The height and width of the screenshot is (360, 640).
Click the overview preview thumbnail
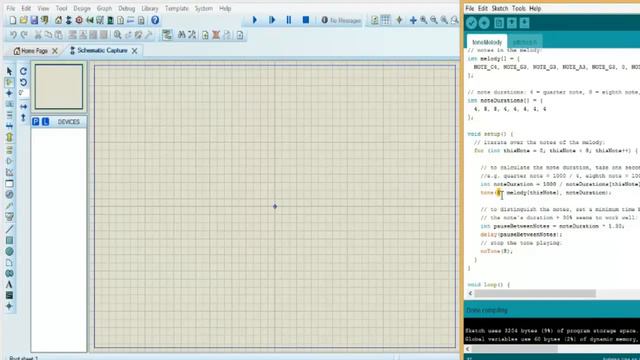(x=59, y=87)
